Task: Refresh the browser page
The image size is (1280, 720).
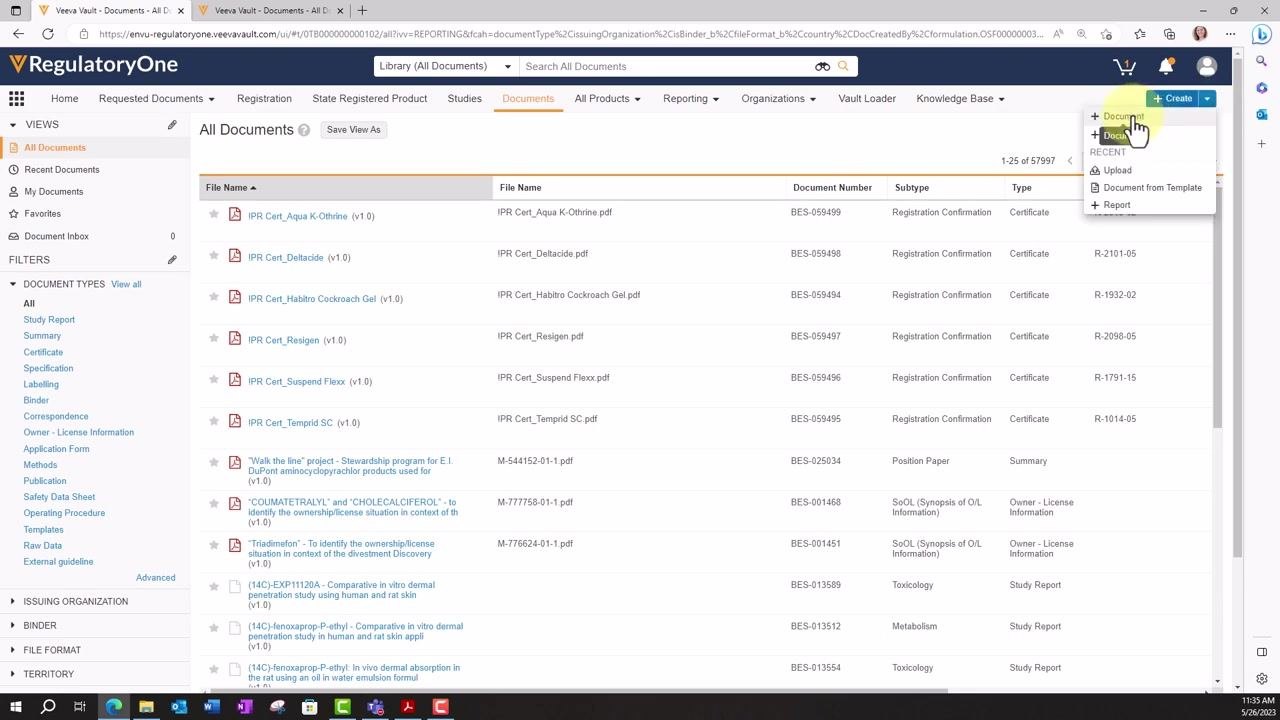Action: 48,34
